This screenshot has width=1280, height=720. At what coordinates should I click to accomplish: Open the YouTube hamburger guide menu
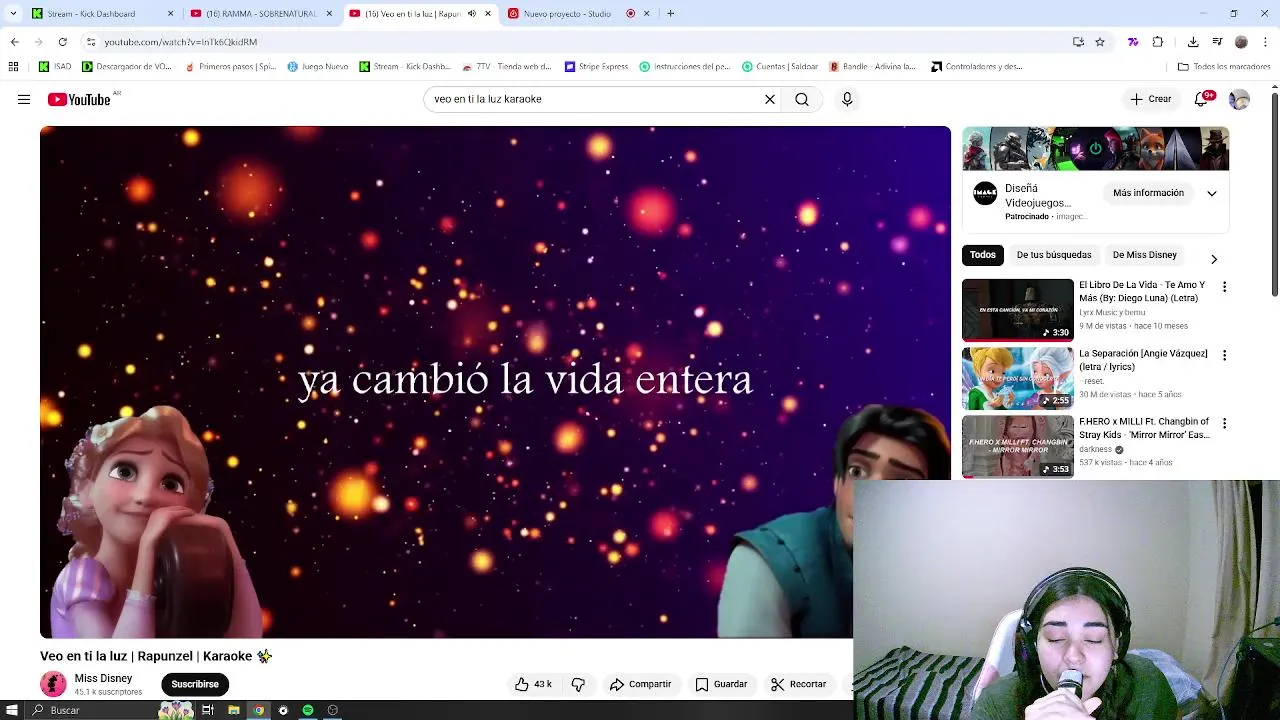24,99
